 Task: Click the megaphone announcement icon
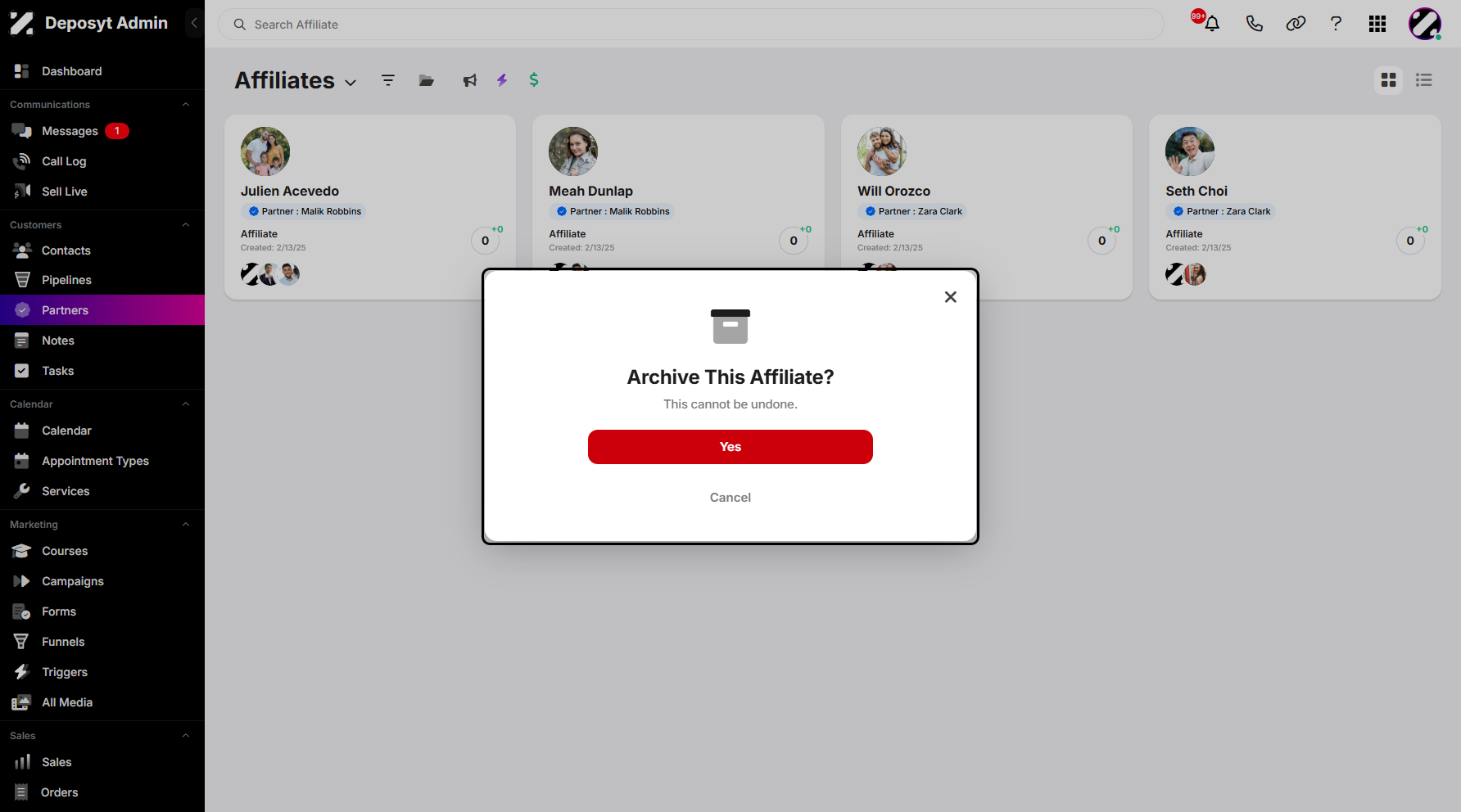tap(469, 80)
